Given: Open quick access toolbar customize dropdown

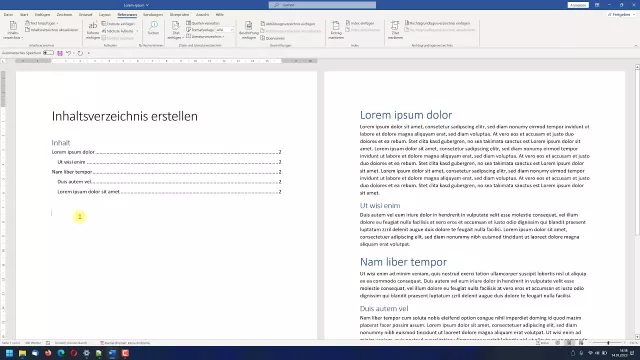Looking at the screenshot, I should (89, 53).
